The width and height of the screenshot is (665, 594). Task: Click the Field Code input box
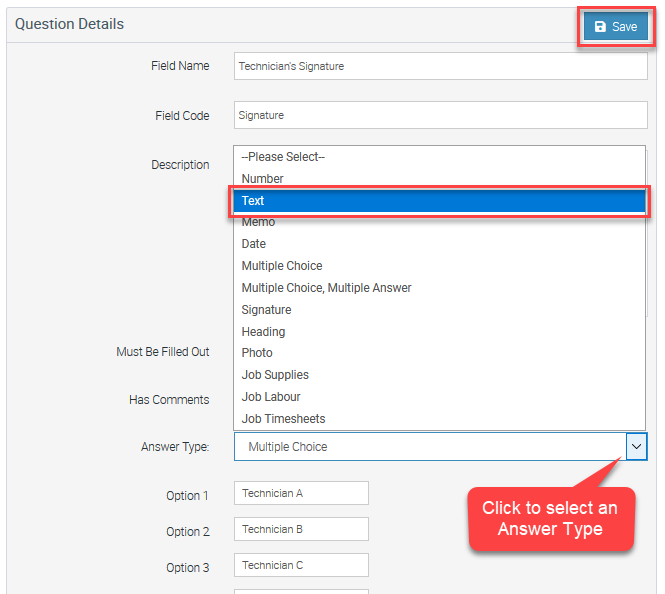pos(441,115)
